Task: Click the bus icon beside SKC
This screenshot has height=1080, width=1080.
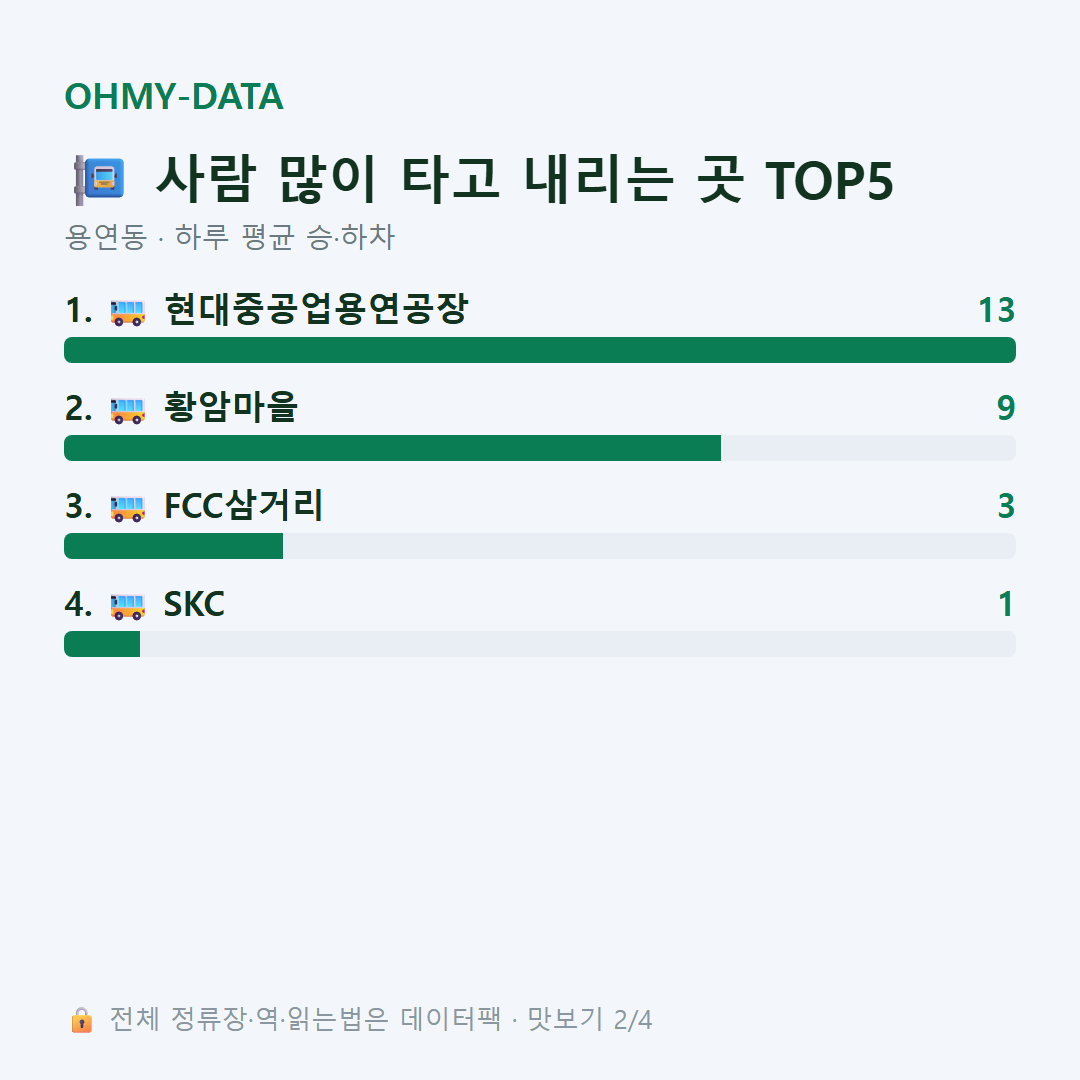Action: [127, 606]
